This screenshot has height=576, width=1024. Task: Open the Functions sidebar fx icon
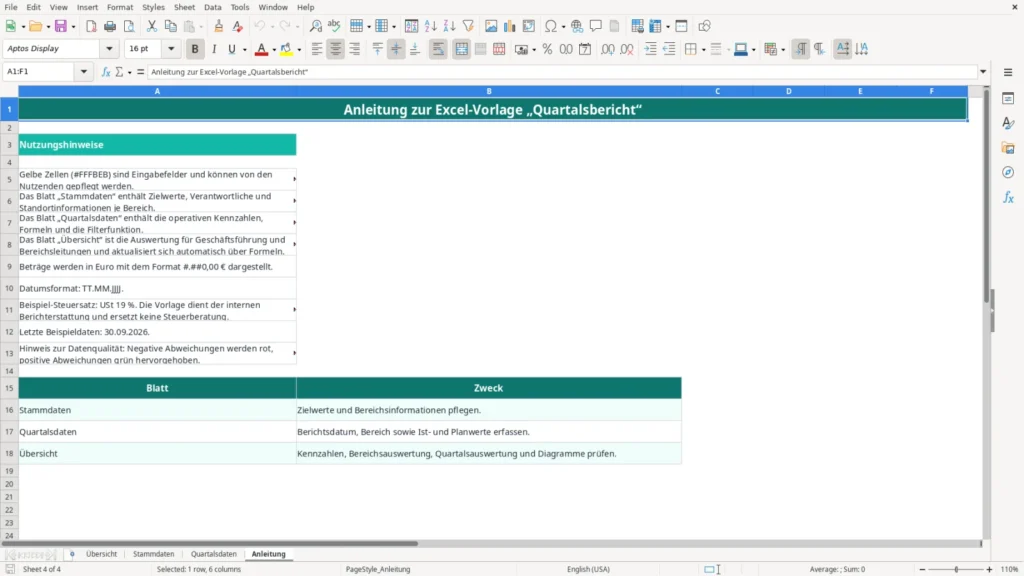tap(1008, 197)
